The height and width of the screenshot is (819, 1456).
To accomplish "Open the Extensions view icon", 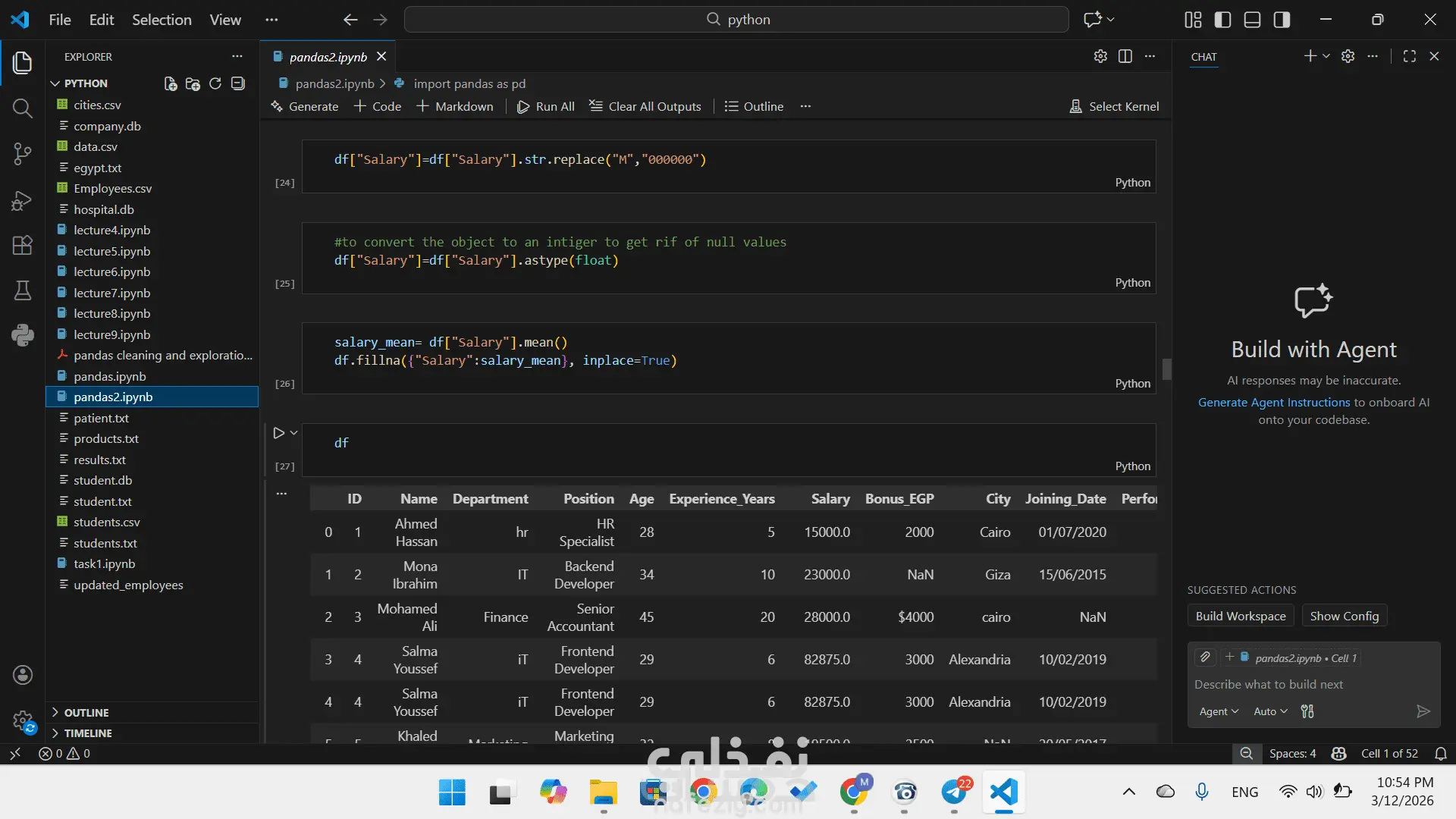I will tap(23, 245).
